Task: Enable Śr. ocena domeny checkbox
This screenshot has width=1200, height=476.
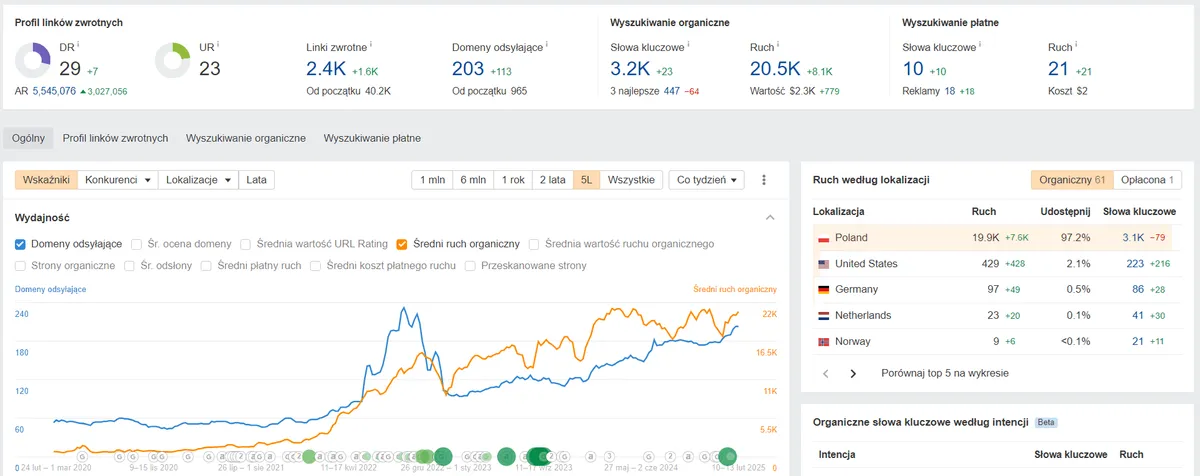Action: point(137,244)
